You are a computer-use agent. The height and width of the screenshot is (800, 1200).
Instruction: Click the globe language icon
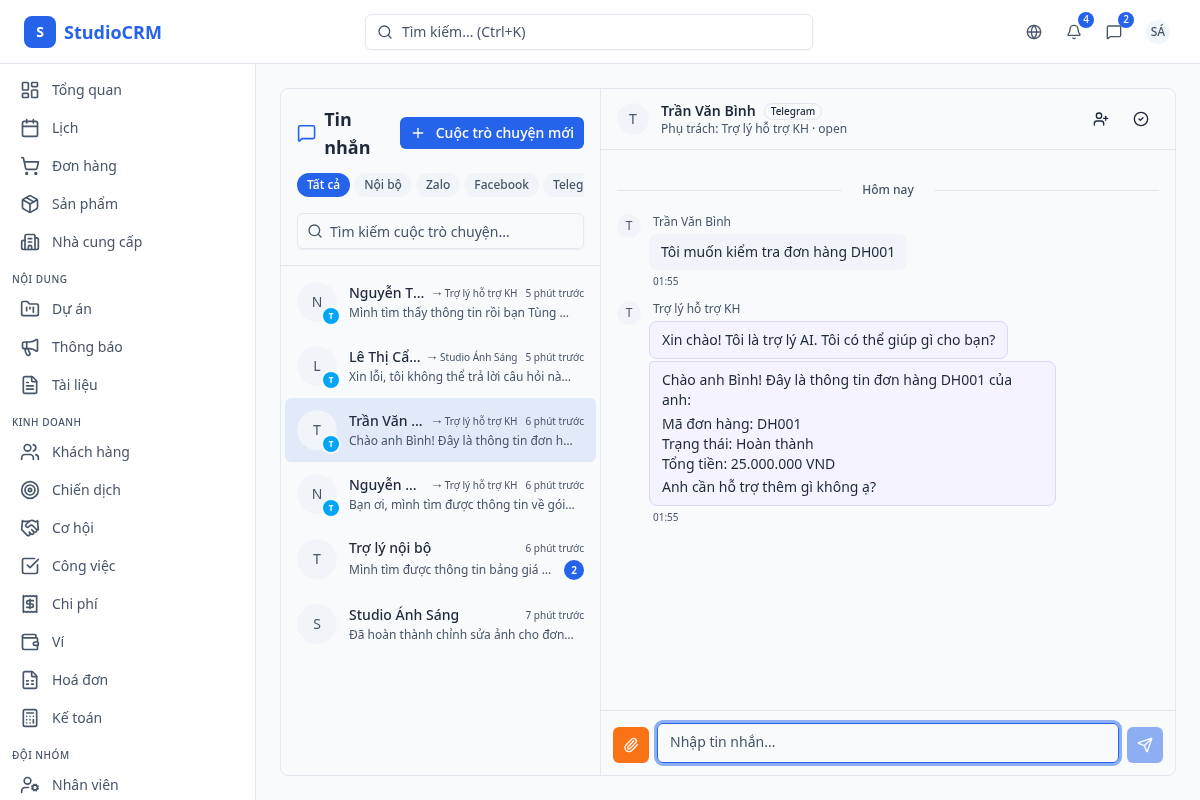click(1034, 32)
